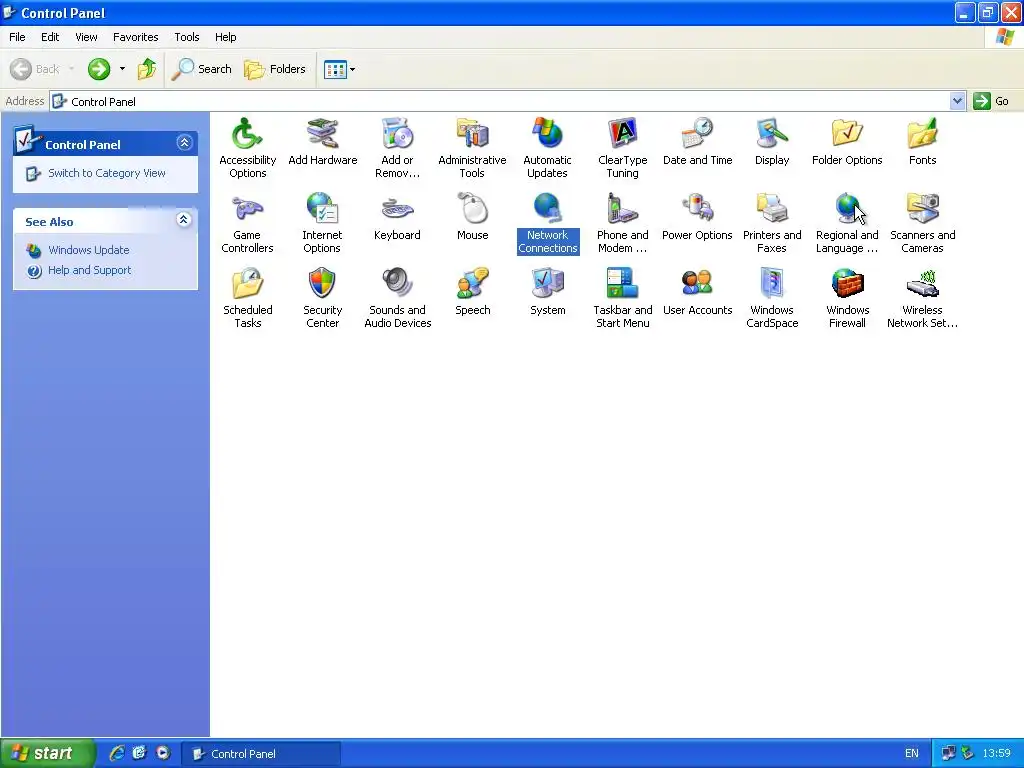Collapse the See Also section
The image size is (1024, 768).
pos(184,219)
